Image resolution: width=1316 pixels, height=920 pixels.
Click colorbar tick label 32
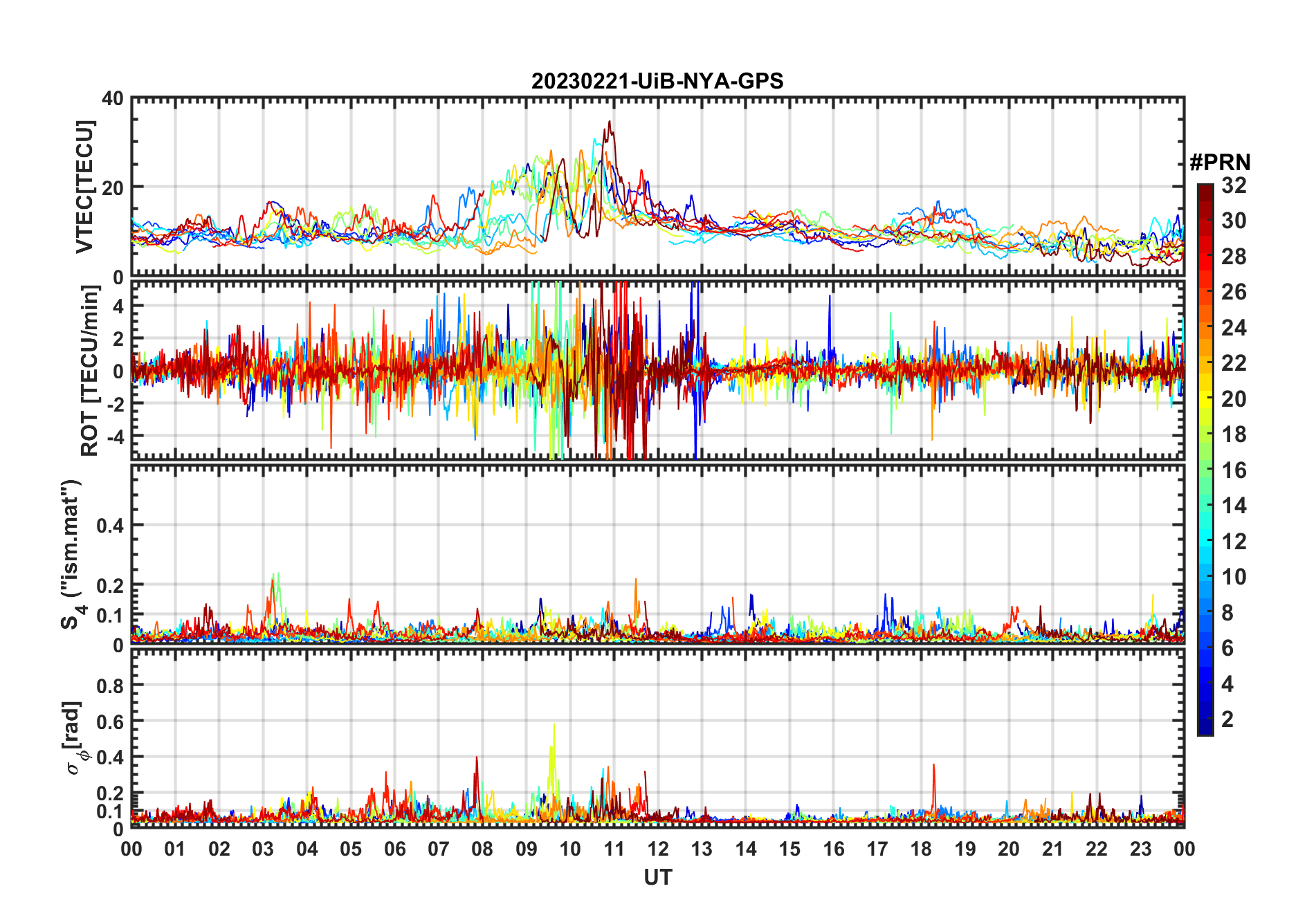(x=1234, y=185)
